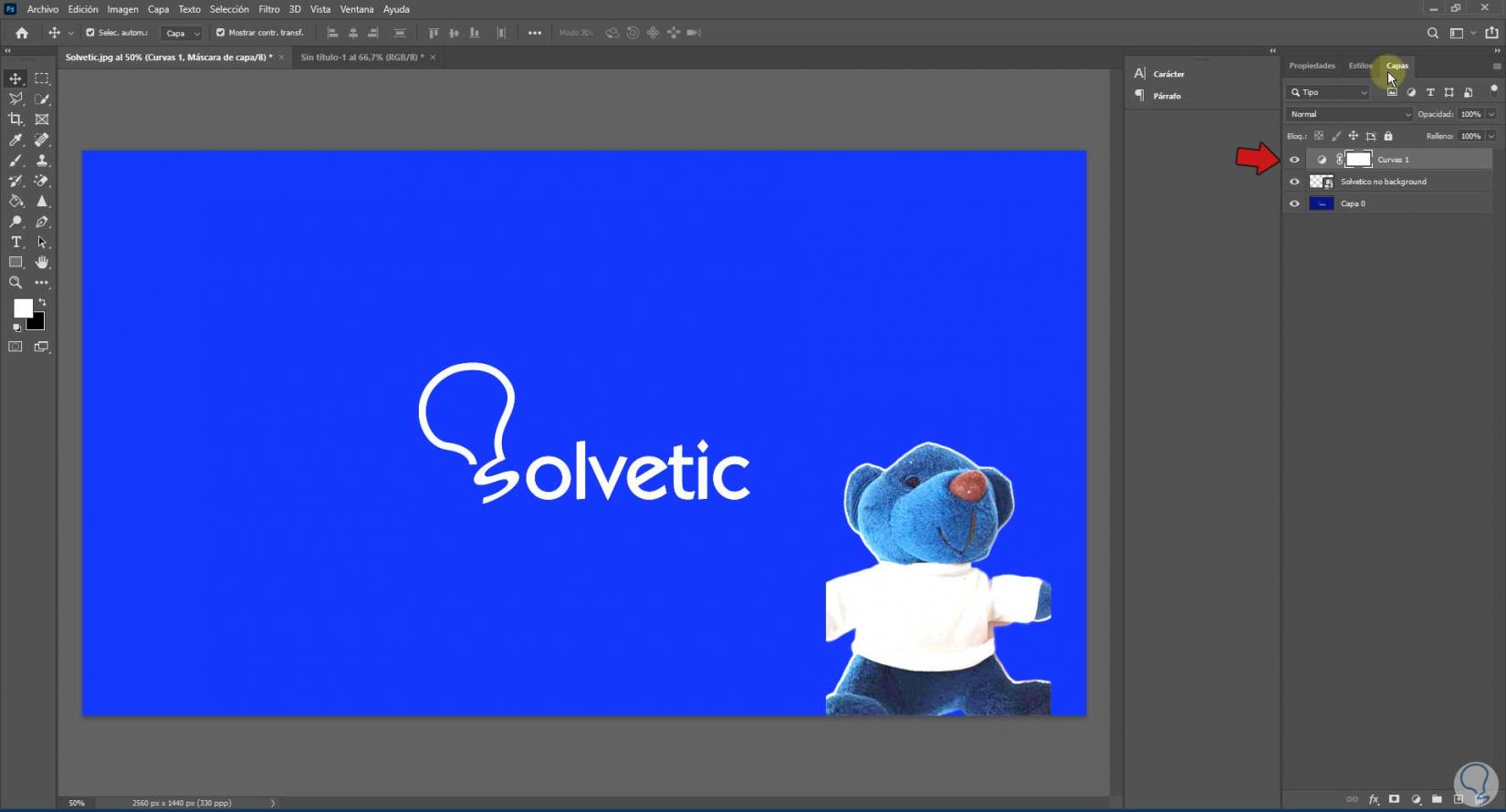Select the Clone Stamp tool
Image resolution: width=1506 pixels, height=812 pixels.
(x=42, y=161)
